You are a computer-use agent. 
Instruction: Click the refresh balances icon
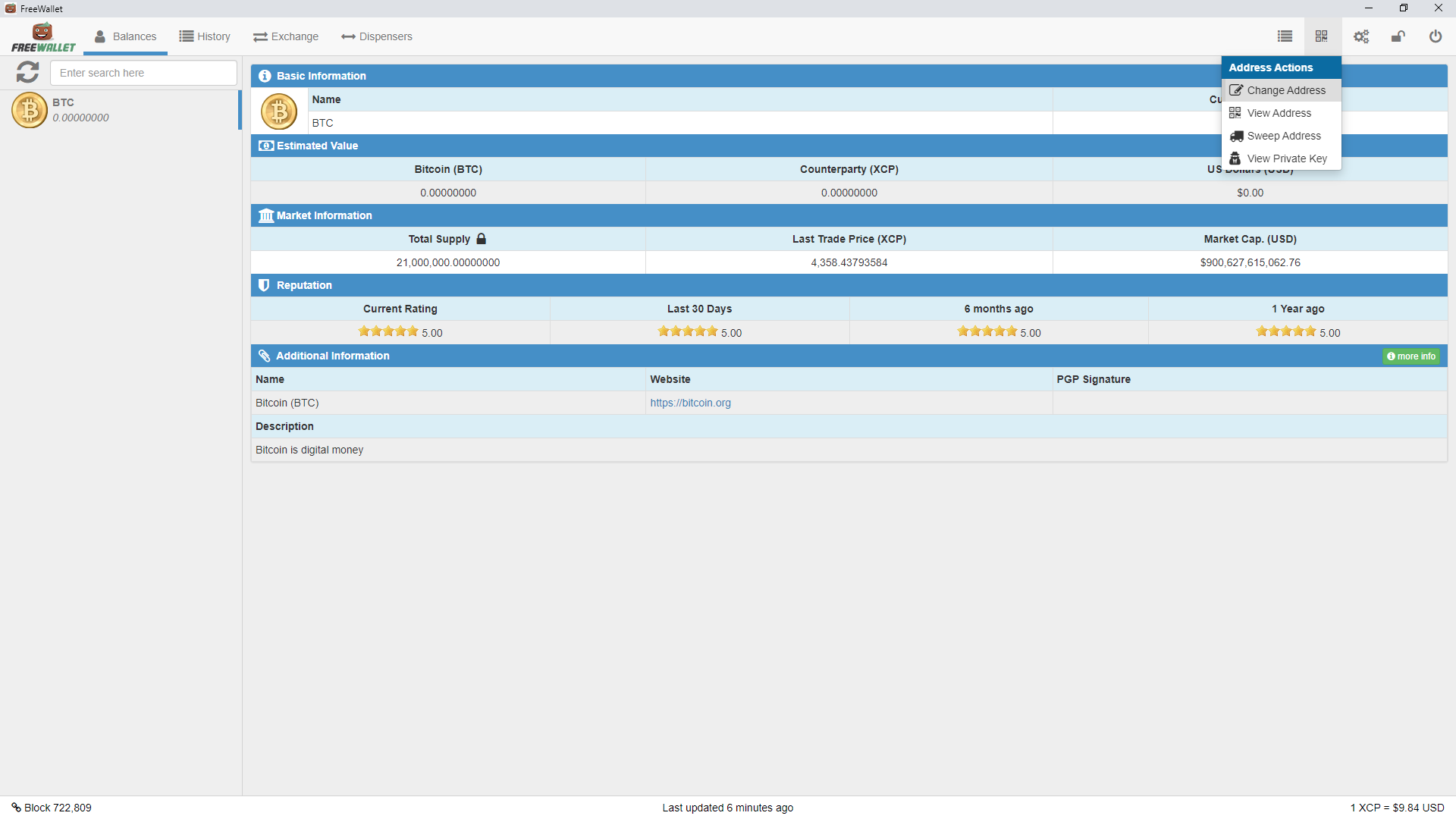[x=28, y=72]
